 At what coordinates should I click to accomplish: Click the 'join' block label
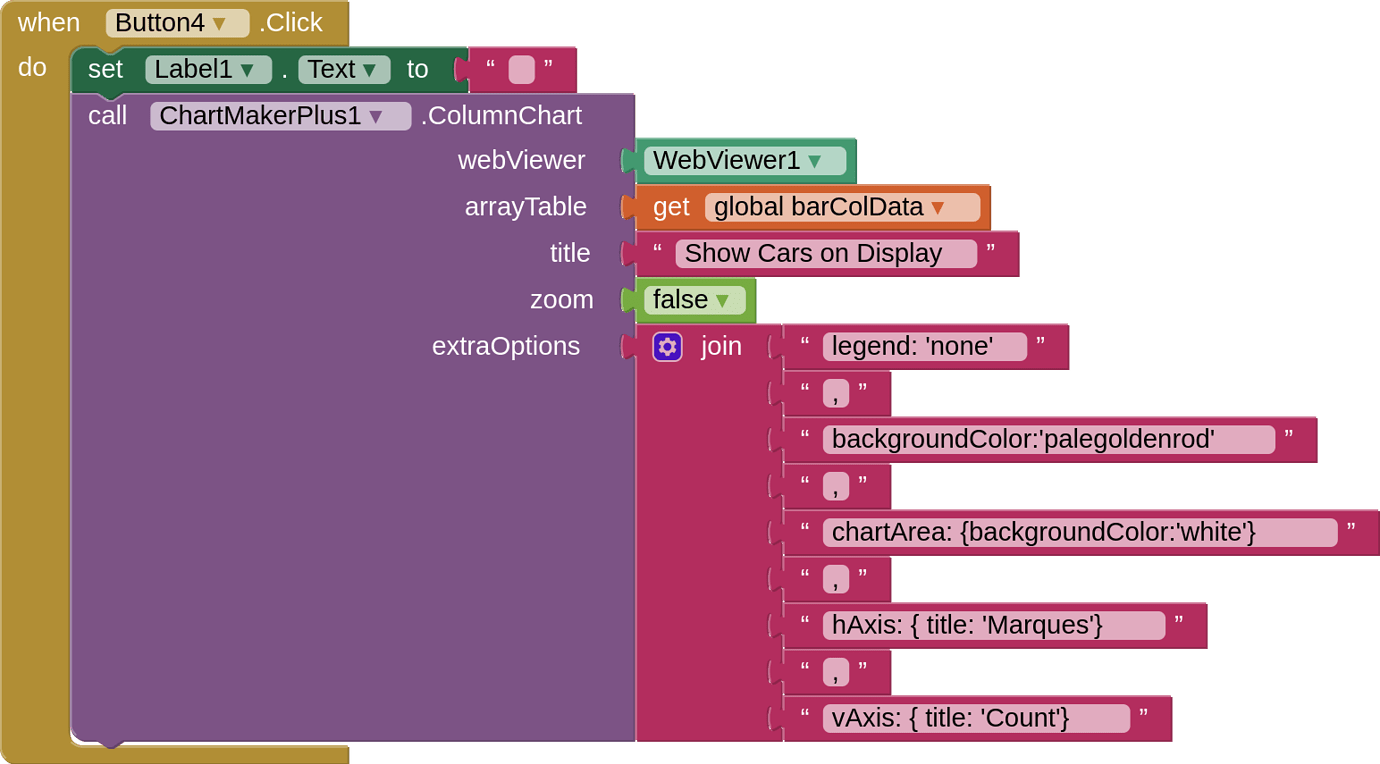click(722, 347)
